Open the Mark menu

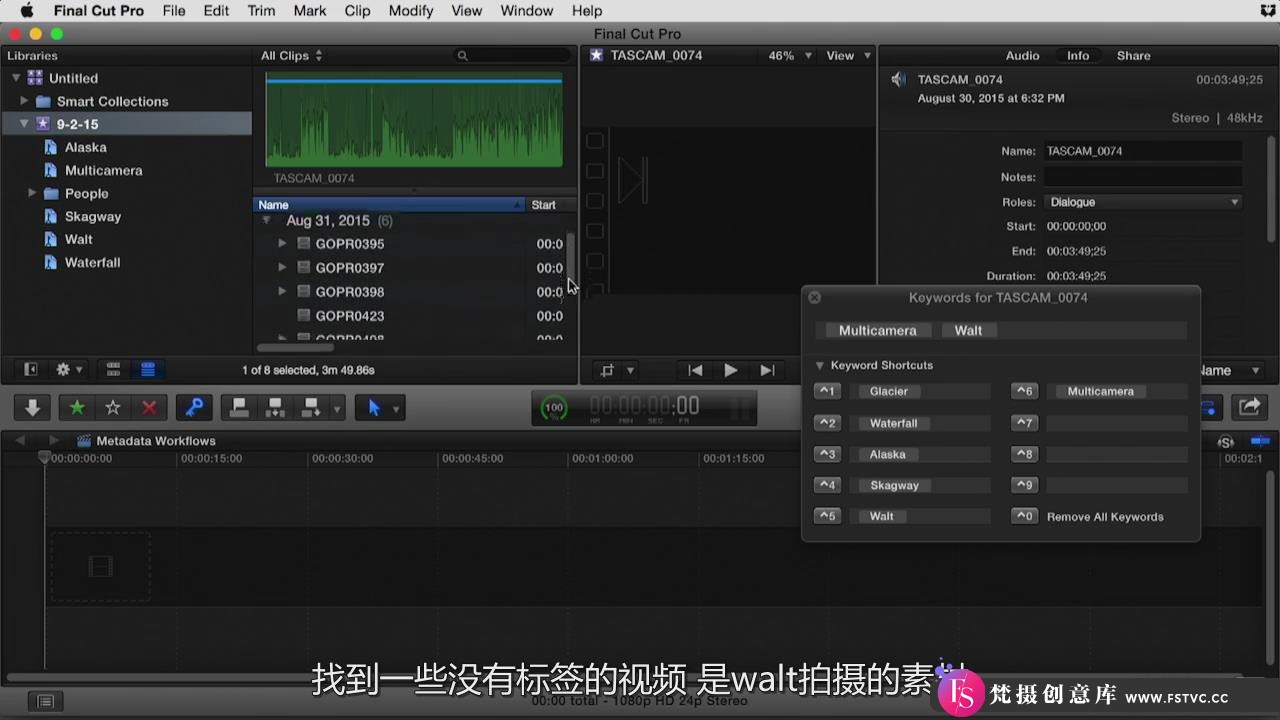click(310, 11)
